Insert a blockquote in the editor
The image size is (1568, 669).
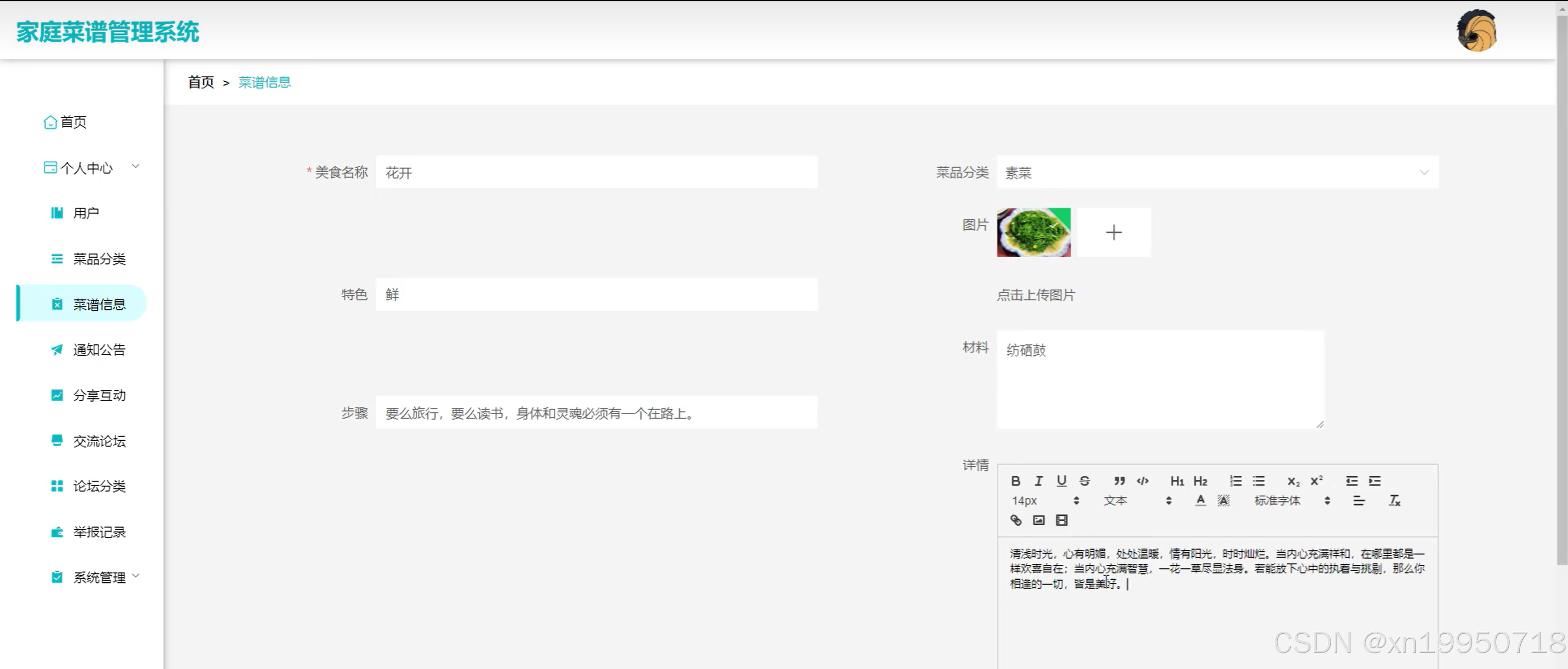pos(1119,481)
